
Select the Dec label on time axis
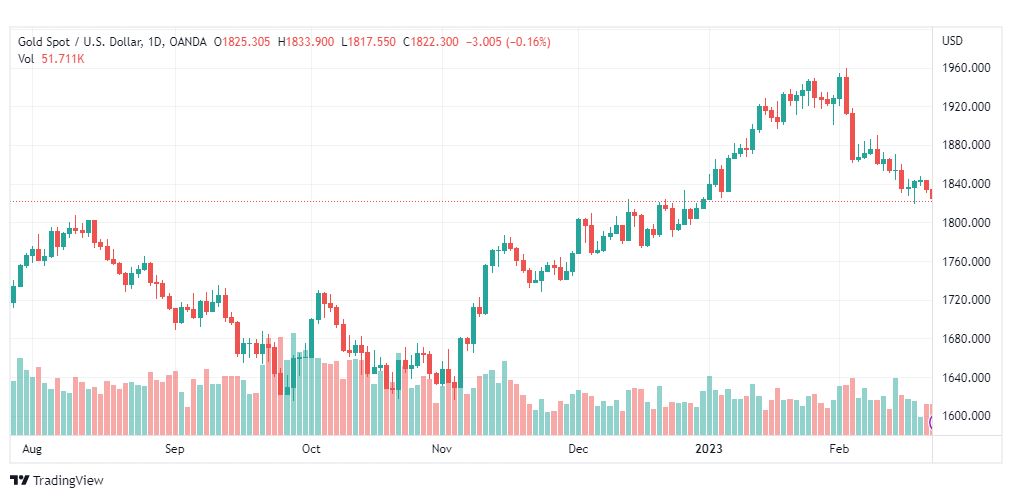[577, 450]
